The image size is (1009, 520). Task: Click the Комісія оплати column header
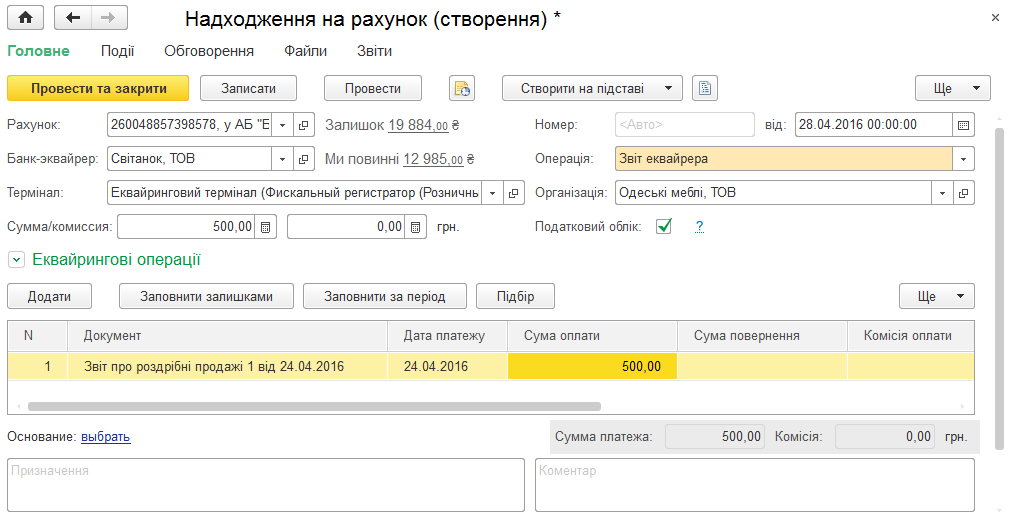[x=911, y=336]
